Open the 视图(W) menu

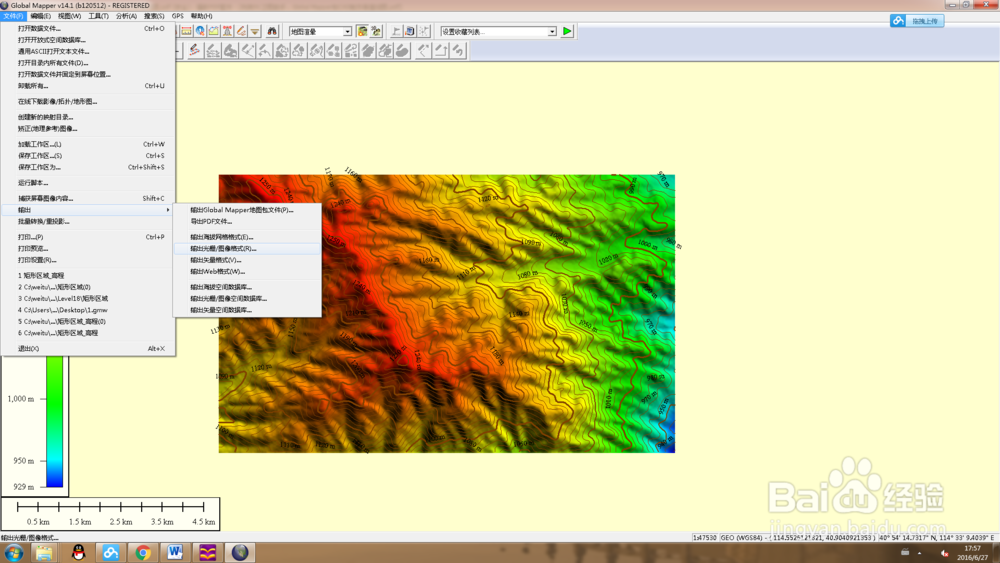69,16
